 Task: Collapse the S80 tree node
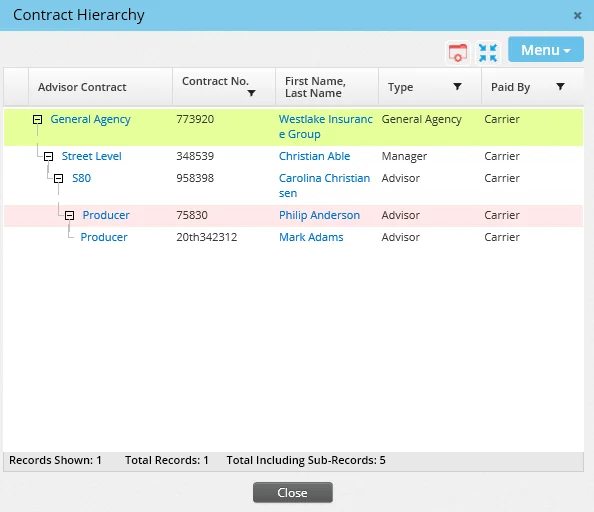[x=58, y=178]
